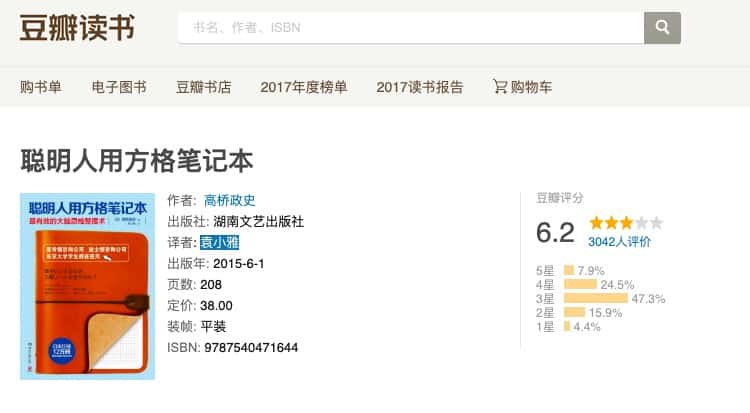This screenshot has width=750, height=413.
Task: Click the publication date 2015-6-1
Action: [x=239, y=264]
